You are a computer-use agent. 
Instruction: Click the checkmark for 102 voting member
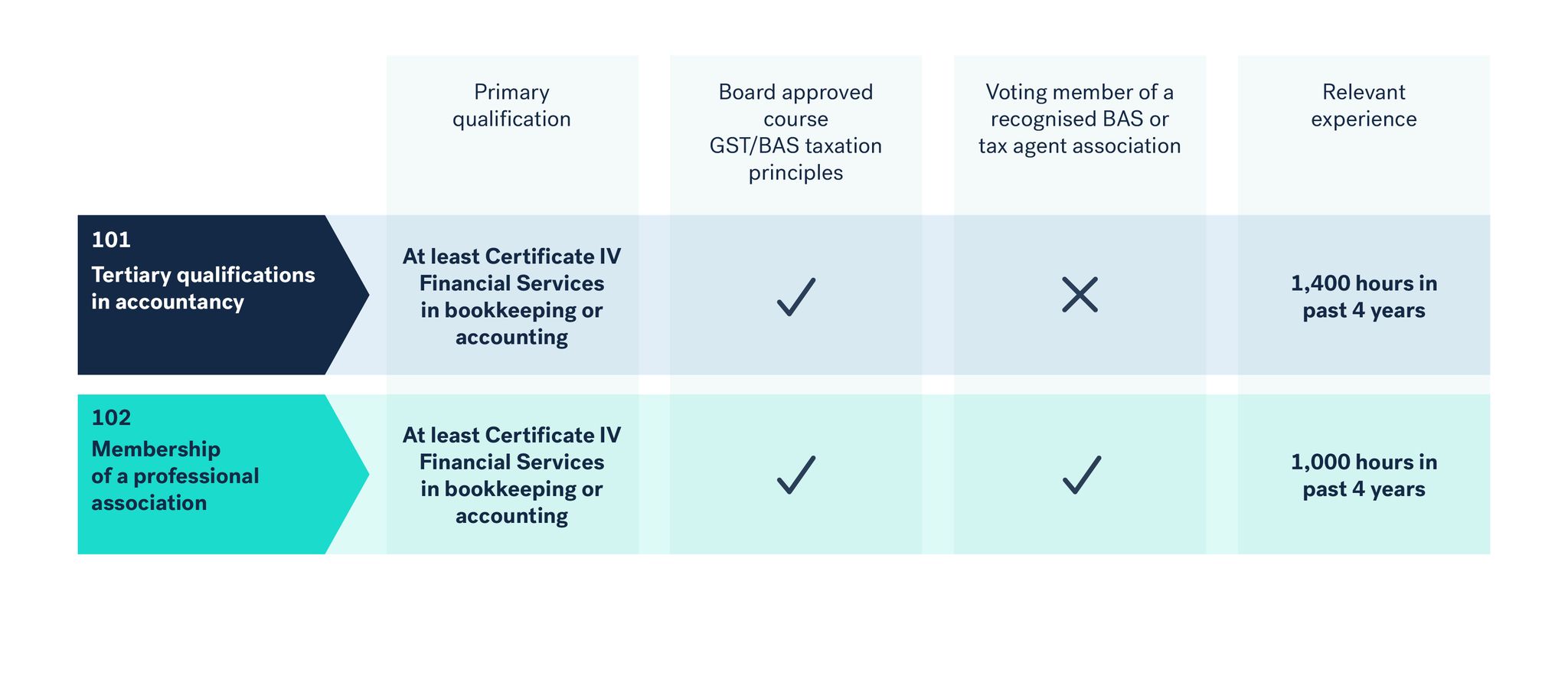[1081, 475]
